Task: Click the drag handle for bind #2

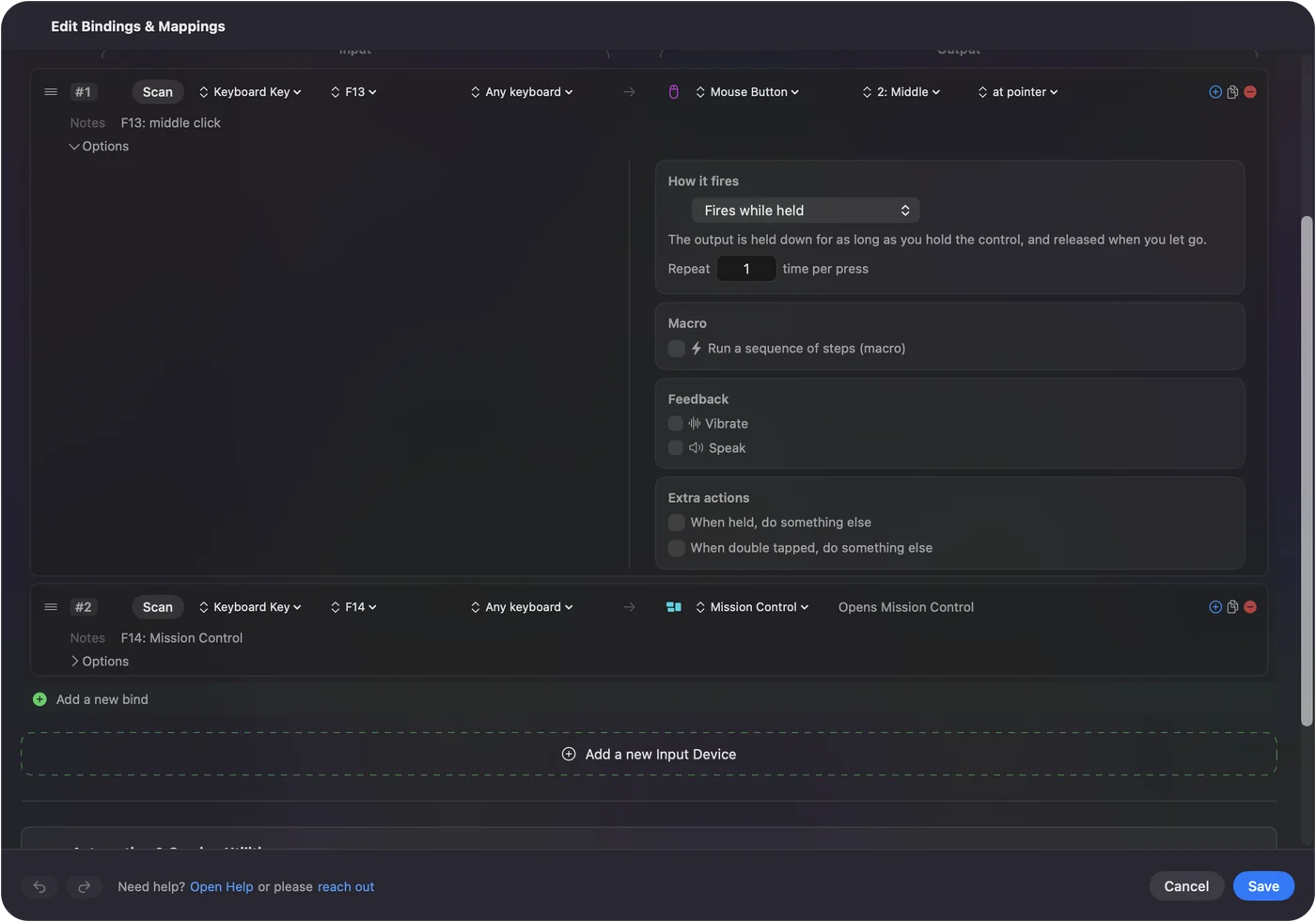Action: tap(51, 607)
